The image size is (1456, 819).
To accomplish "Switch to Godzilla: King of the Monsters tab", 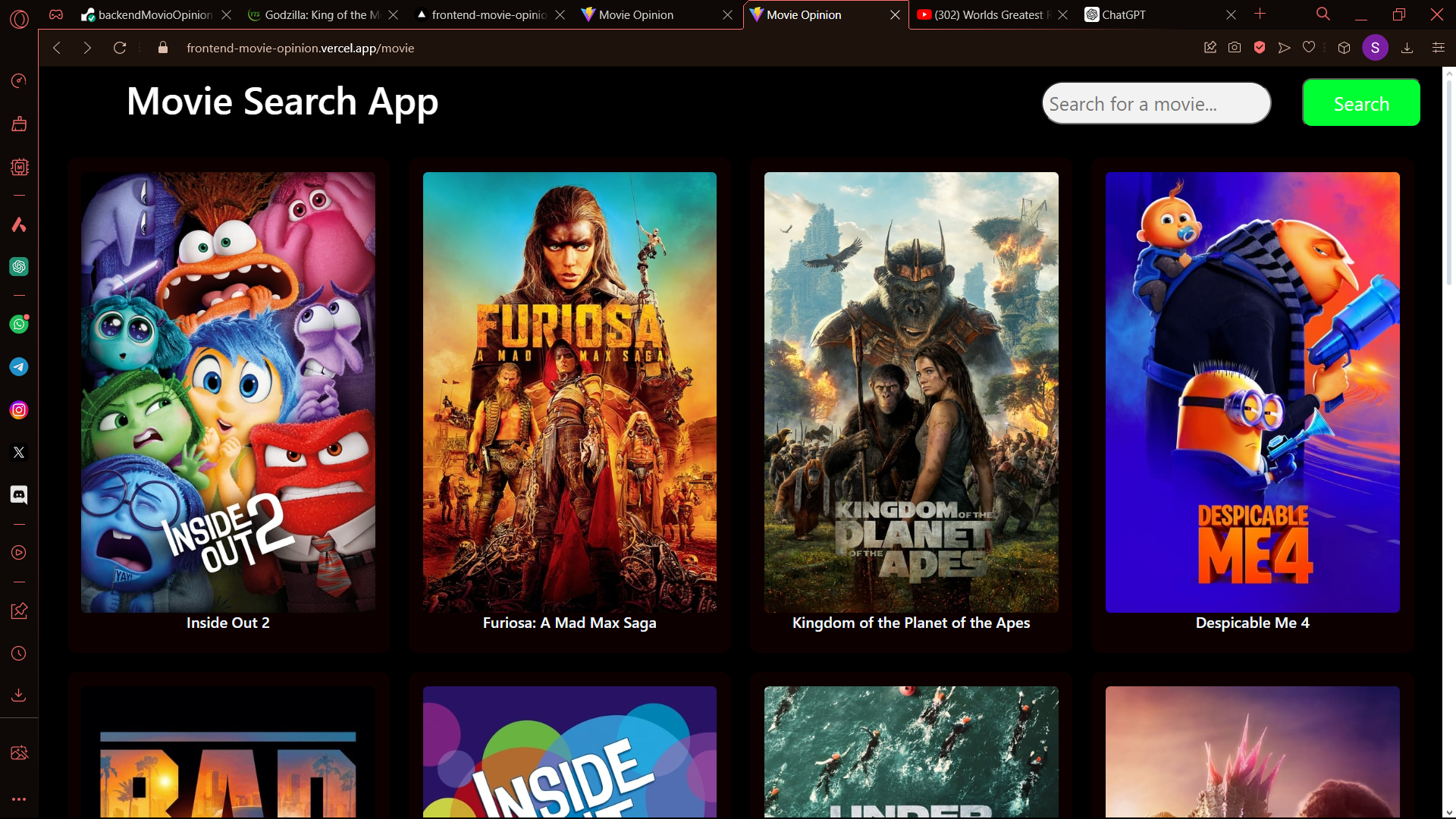I will pyautogui.click(x=322, y=14).
